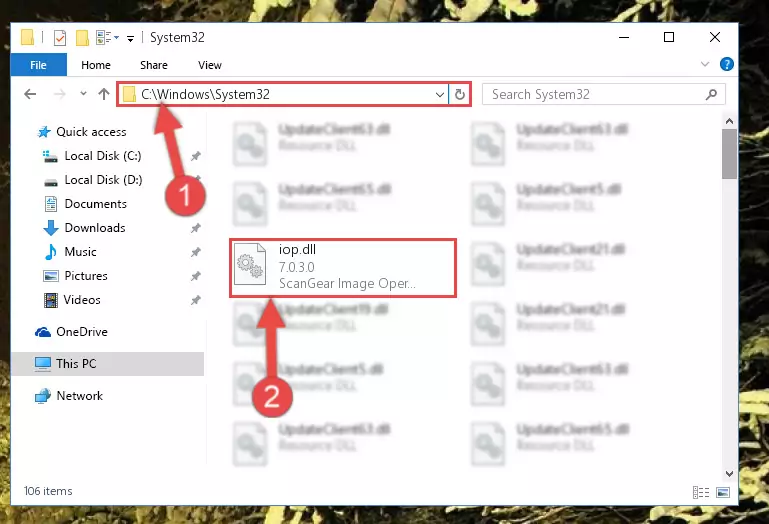The image size is (769, 524).
Task: Click the Network icon in sidebar
Action: click(43, 395)
